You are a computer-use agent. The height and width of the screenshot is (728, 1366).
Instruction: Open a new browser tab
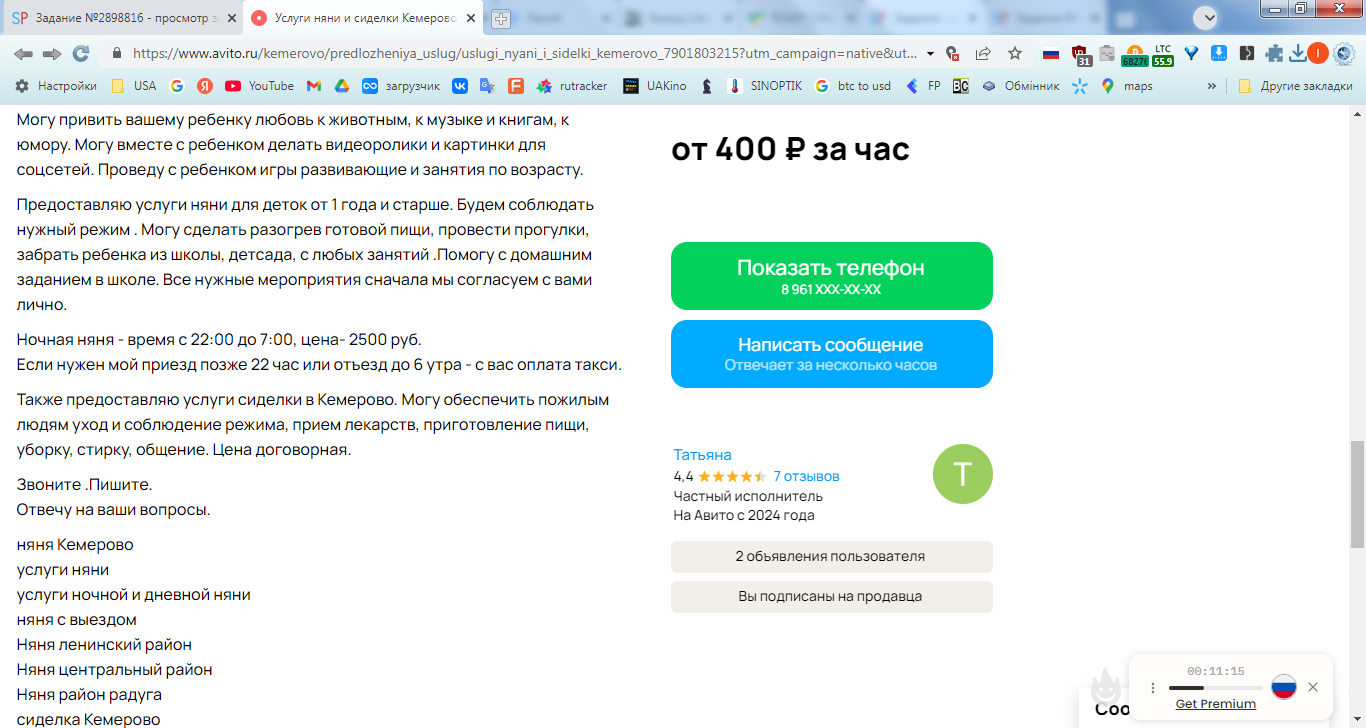click(x=501, y=18)
